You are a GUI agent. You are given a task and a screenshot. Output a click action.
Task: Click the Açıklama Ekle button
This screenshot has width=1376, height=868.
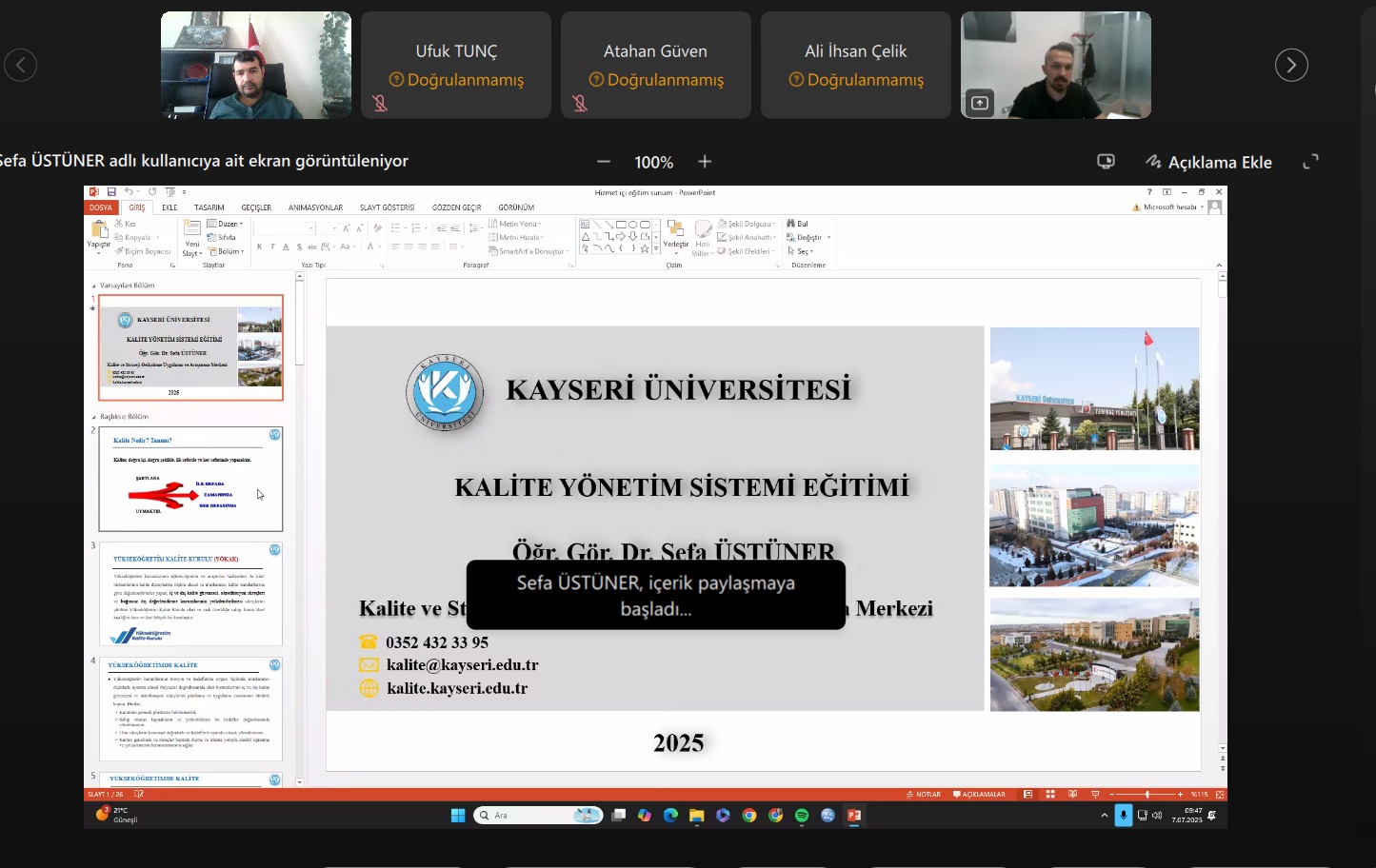tap(1209, 162)
